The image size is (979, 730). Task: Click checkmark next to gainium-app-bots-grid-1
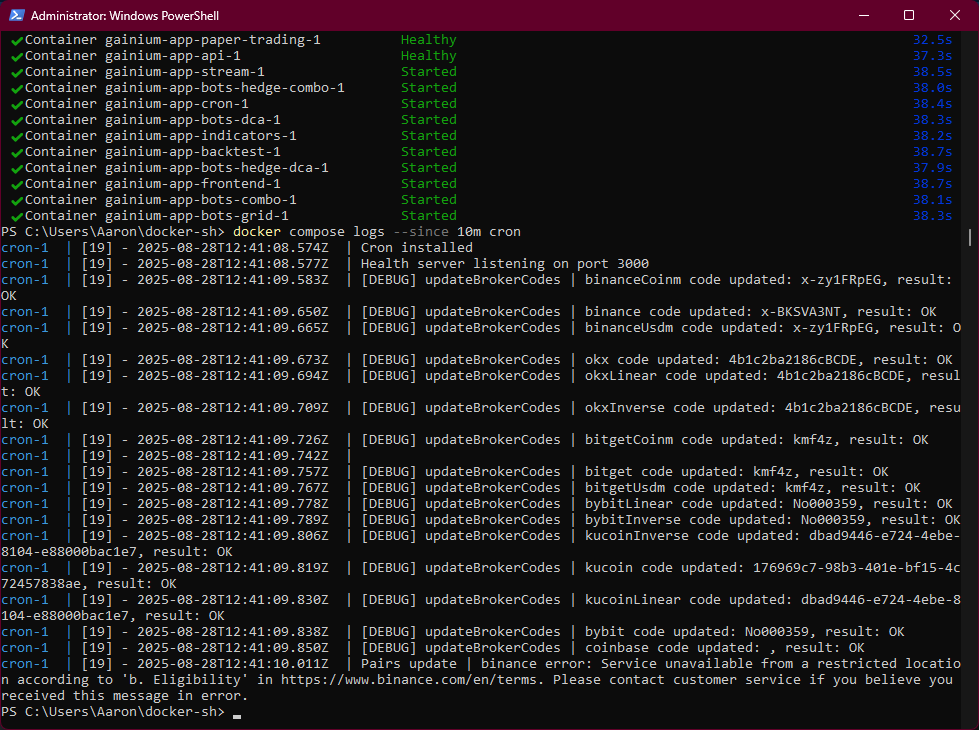(17, 216)
